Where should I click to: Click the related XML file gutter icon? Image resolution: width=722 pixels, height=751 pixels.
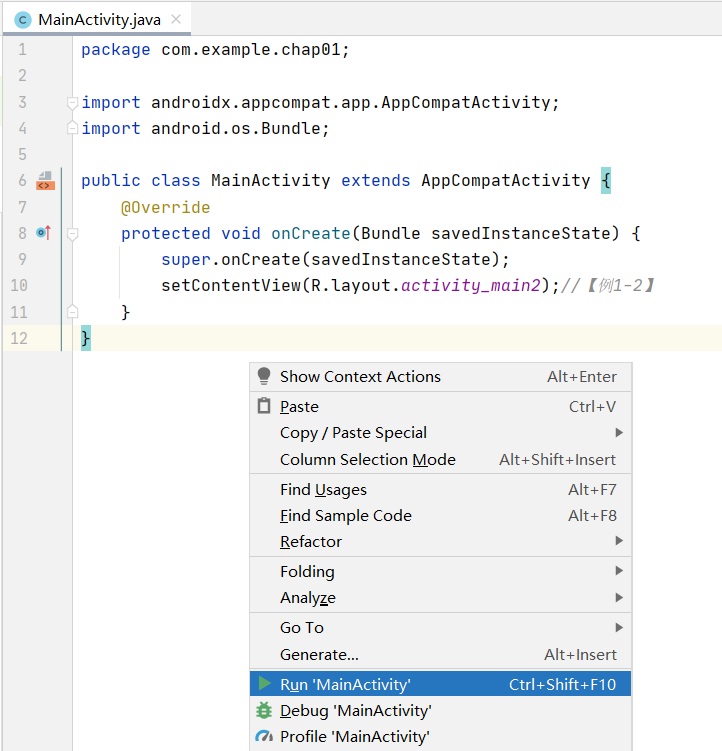pos(45,181)
